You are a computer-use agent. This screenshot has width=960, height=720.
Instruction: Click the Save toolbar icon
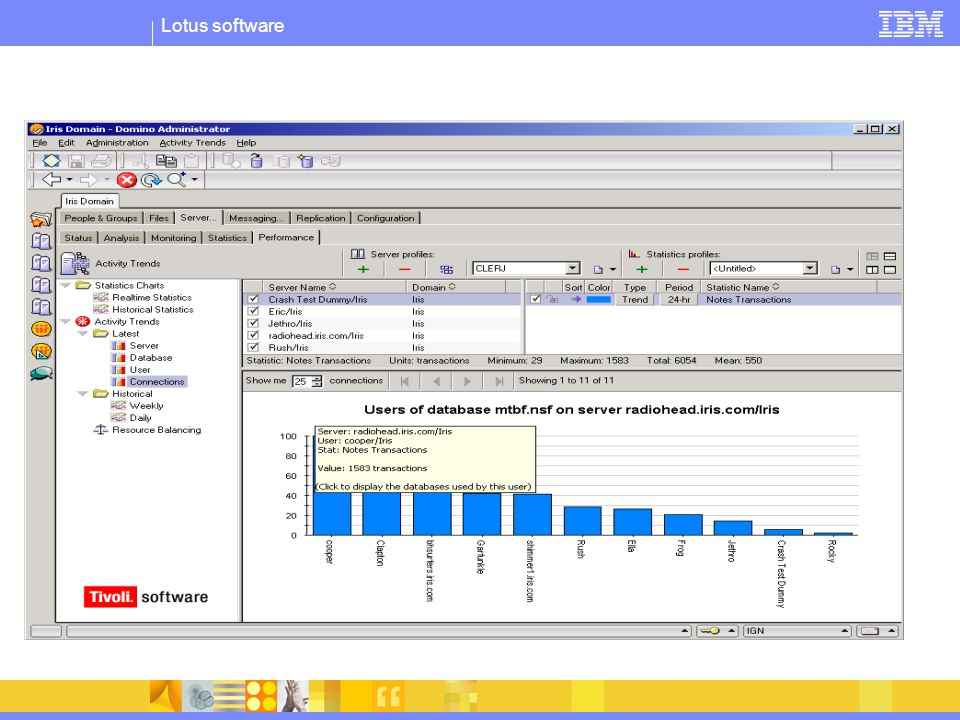76,161
